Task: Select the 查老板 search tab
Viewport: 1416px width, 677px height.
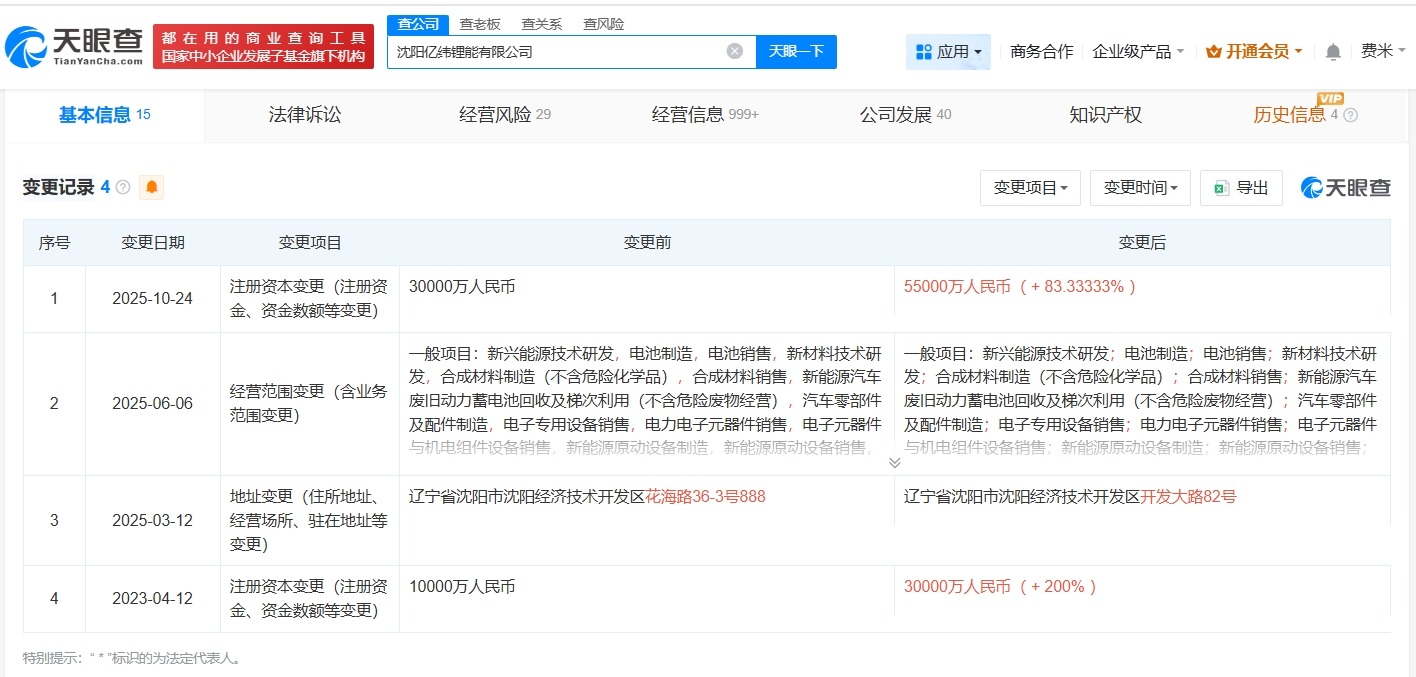Action: coord(479,23)
